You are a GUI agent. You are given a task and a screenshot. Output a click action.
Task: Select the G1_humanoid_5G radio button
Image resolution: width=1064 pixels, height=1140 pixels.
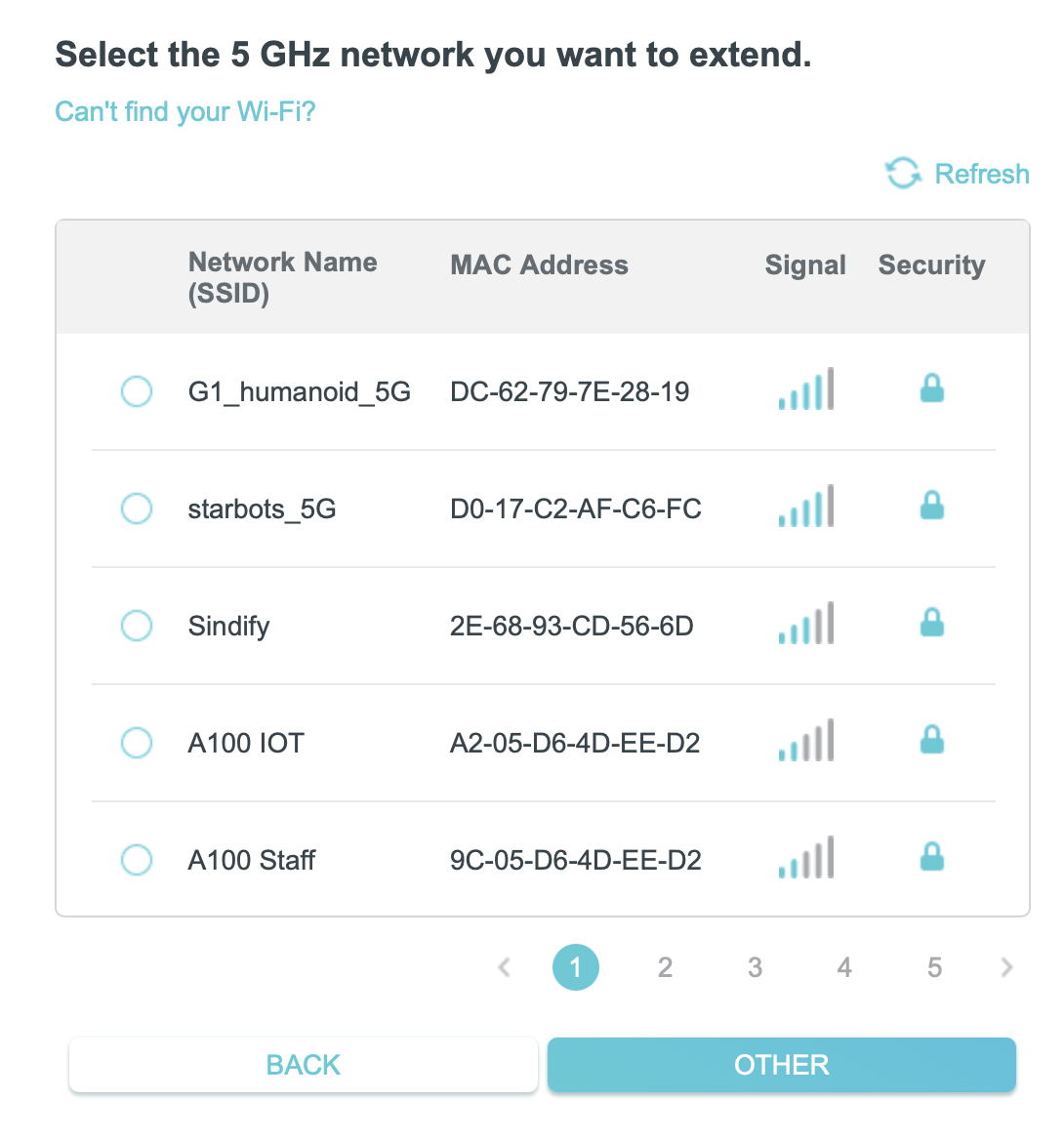(x=137, y=391)
